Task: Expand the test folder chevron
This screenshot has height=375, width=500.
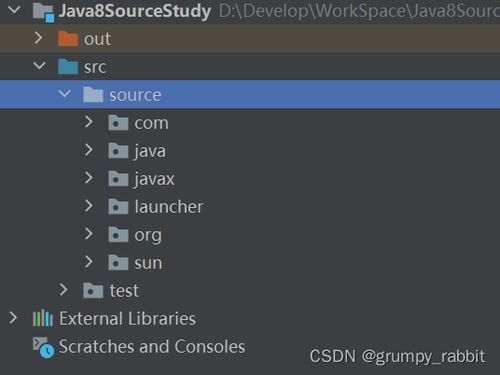Action: tap(63, 290)
